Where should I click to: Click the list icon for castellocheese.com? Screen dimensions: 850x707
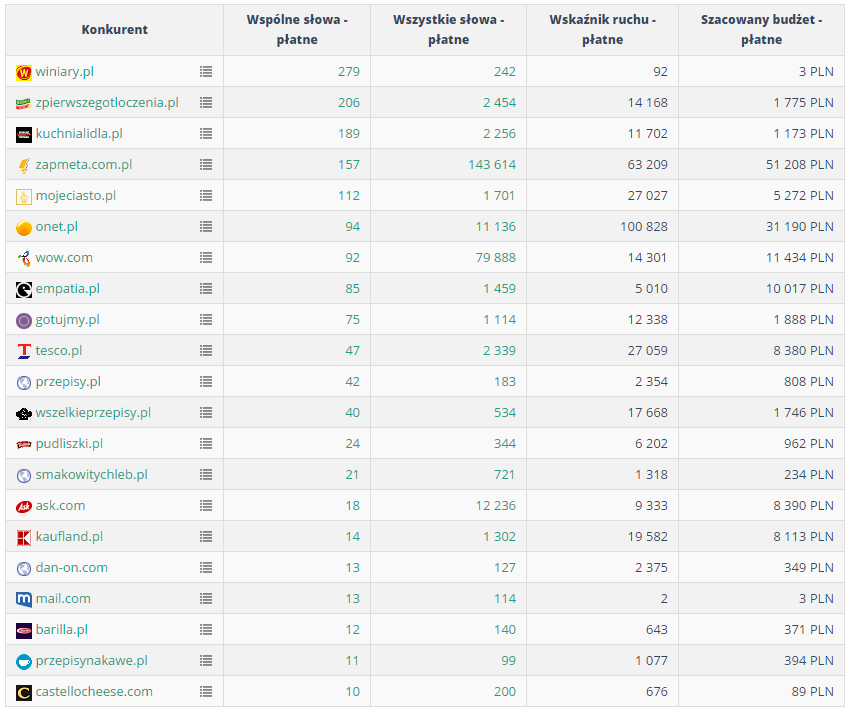coord(205,692)
